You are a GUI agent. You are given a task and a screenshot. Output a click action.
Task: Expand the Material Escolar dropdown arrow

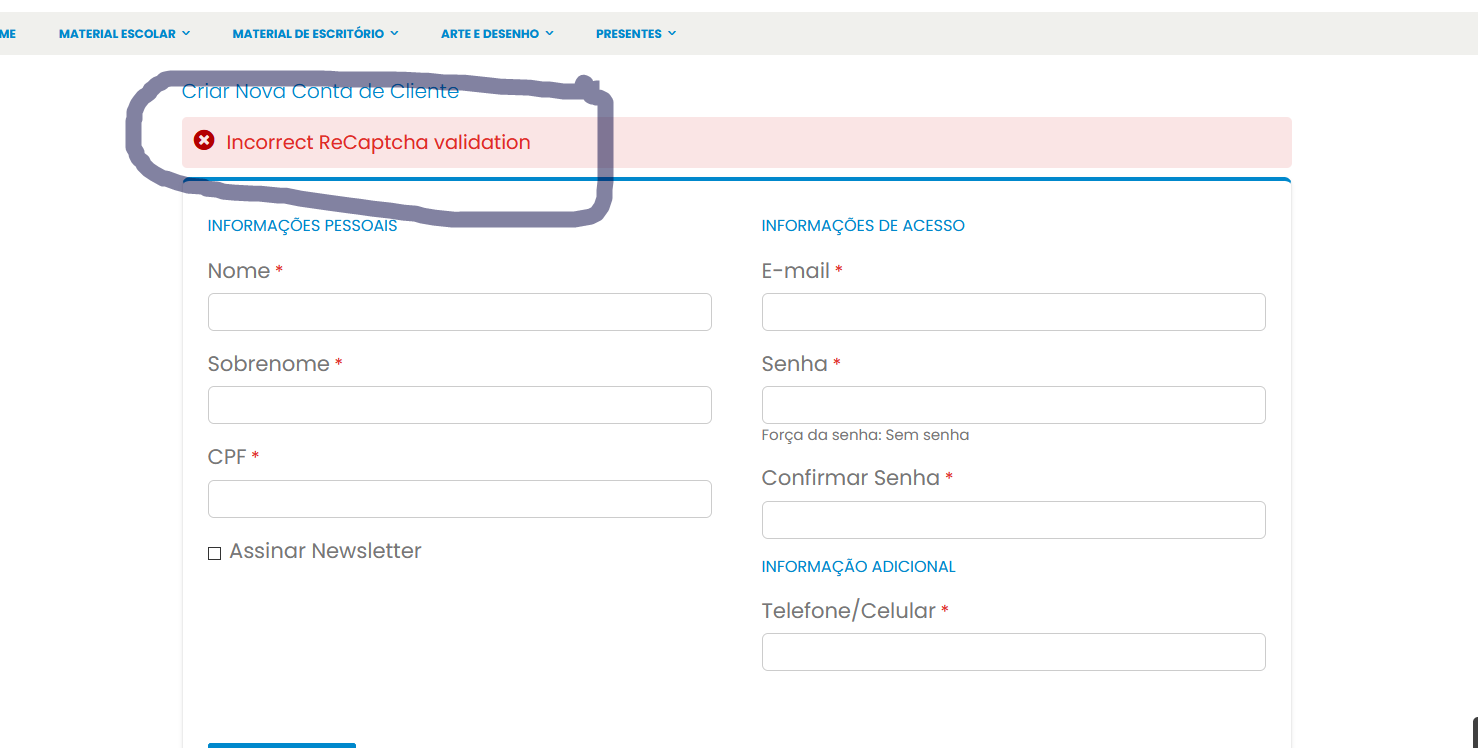[186, 34]
